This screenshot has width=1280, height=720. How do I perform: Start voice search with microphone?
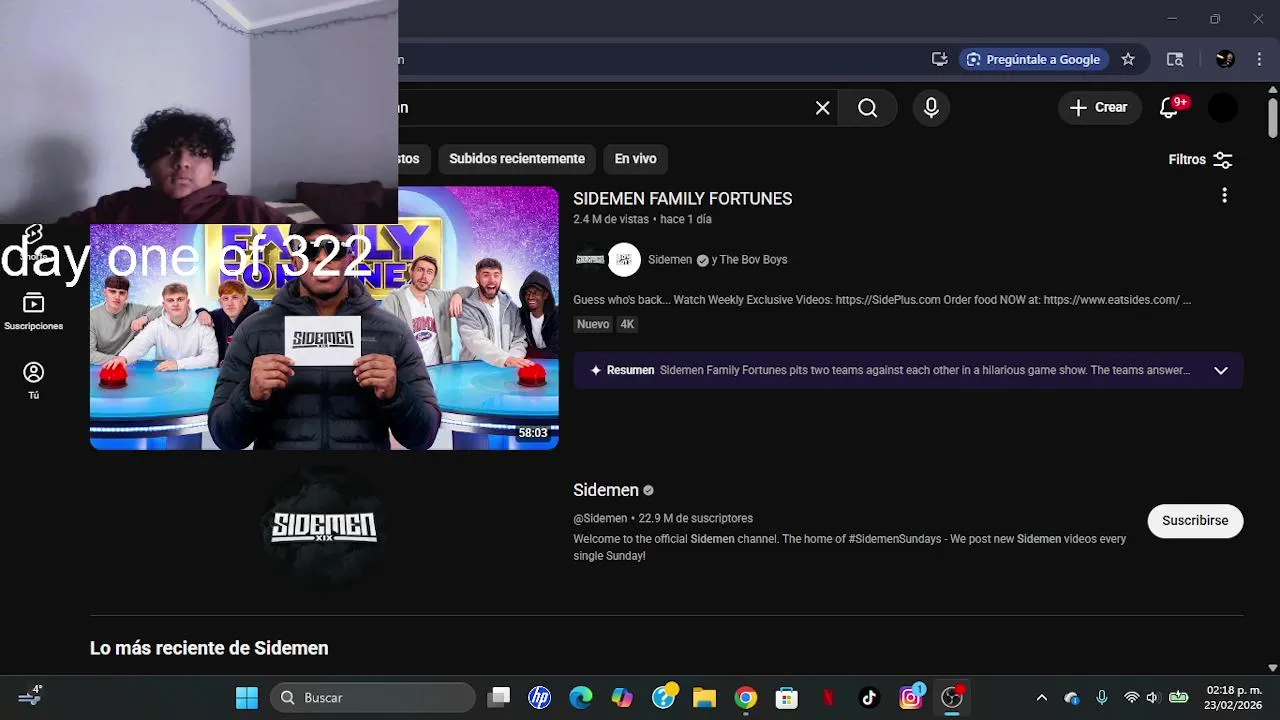[931, 108]
